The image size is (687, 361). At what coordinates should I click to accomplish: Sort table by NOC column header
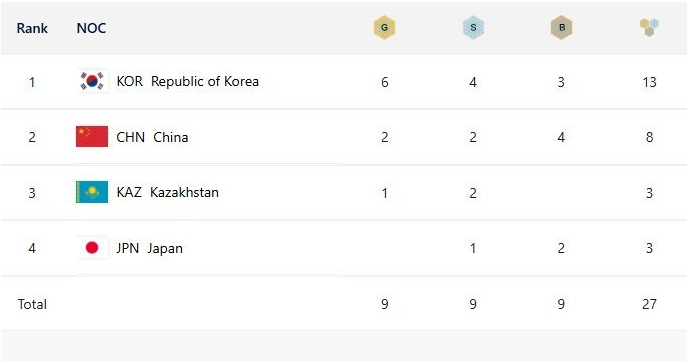point(91,28)
